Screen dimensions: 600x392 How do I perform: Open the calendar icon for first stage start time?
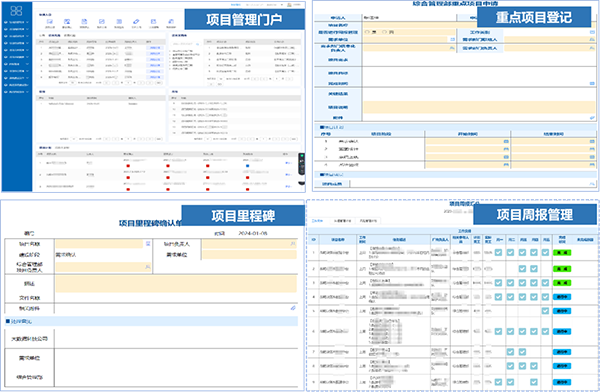pyautogui.click(x=506, y=141)
